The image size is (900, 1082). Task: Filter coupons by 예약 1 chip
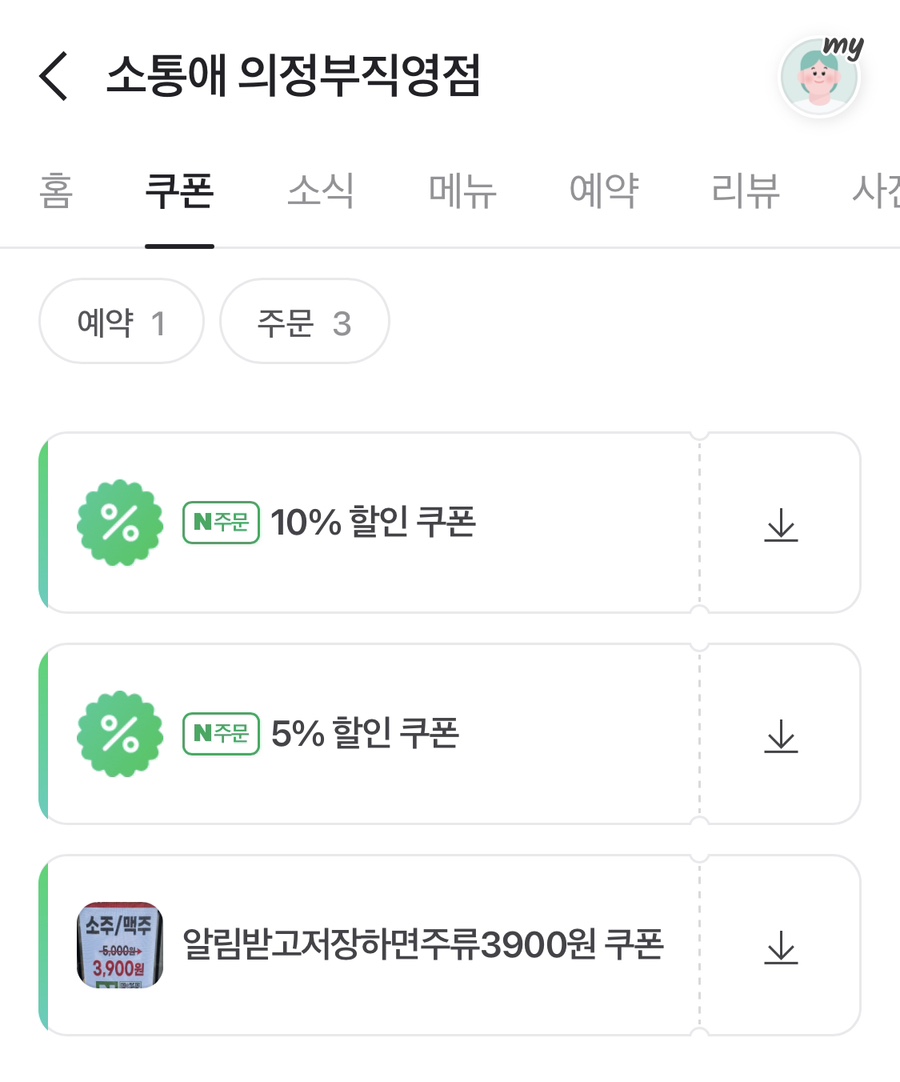(x=121, y=323)
